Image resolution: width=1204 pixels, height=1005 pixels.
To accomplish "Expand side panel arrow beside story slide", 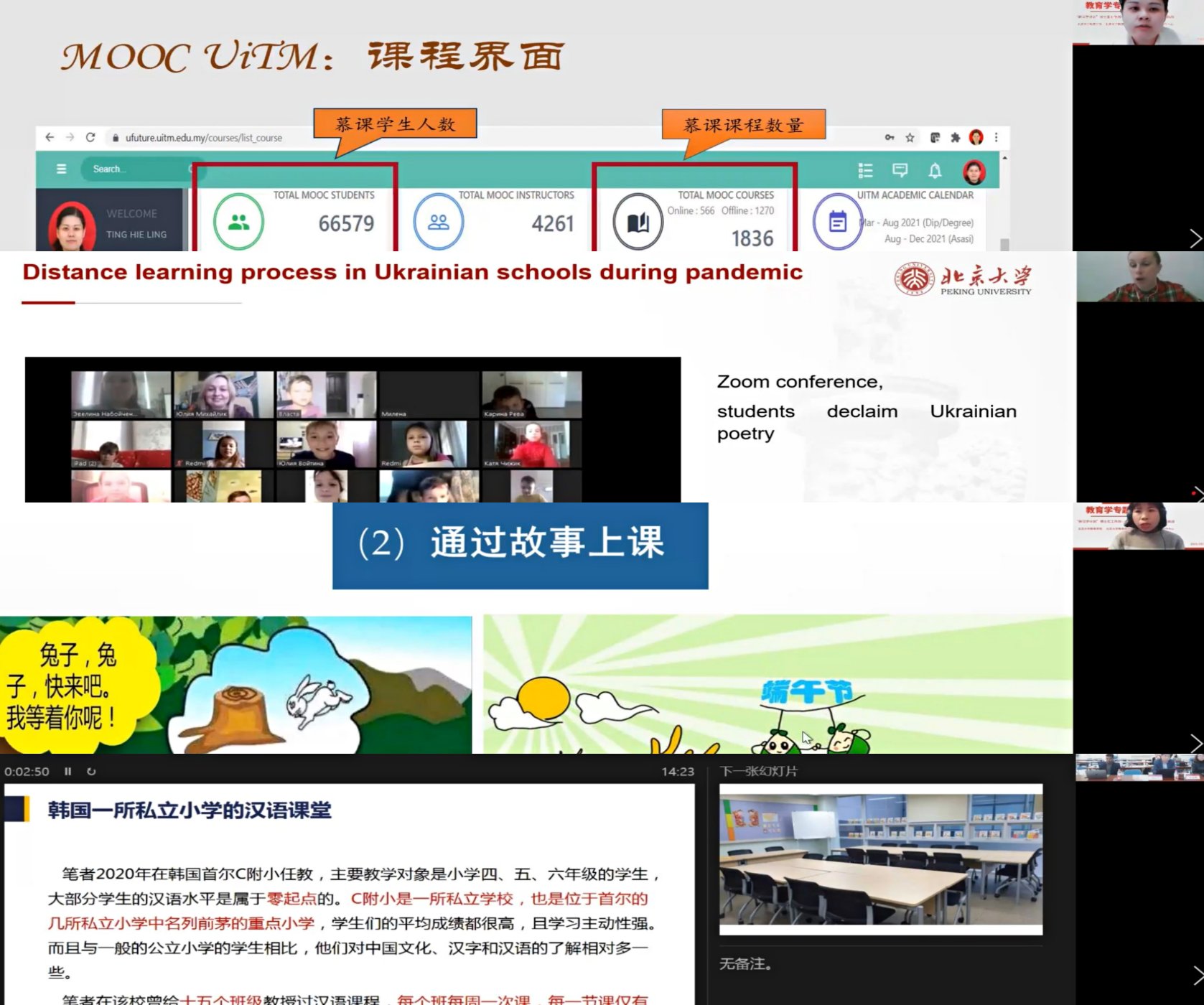I will [1195, 743].
